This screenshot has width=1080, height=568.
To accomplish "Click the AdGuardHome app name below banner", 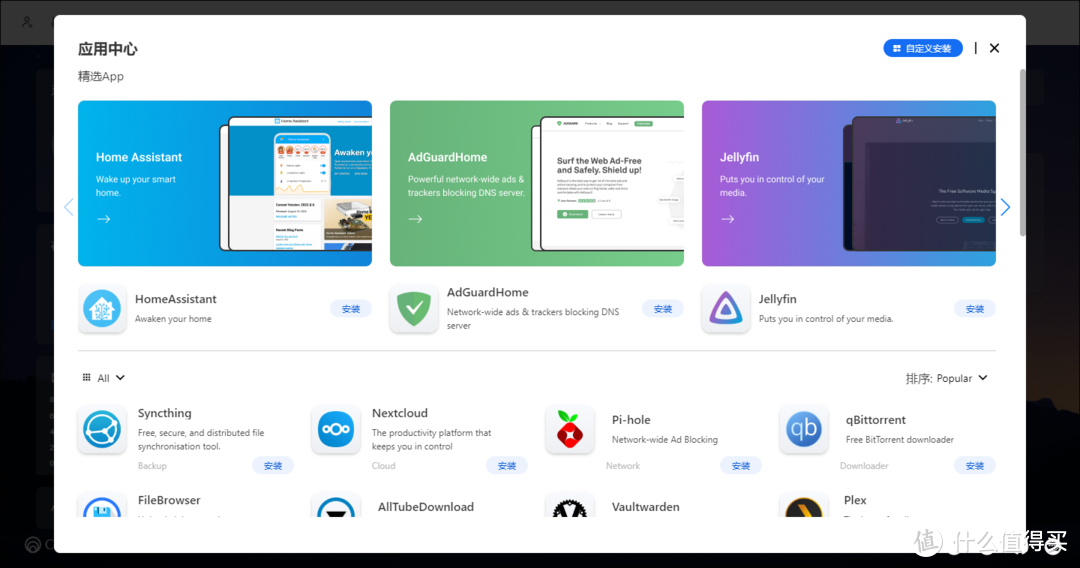I will (488, 293).
